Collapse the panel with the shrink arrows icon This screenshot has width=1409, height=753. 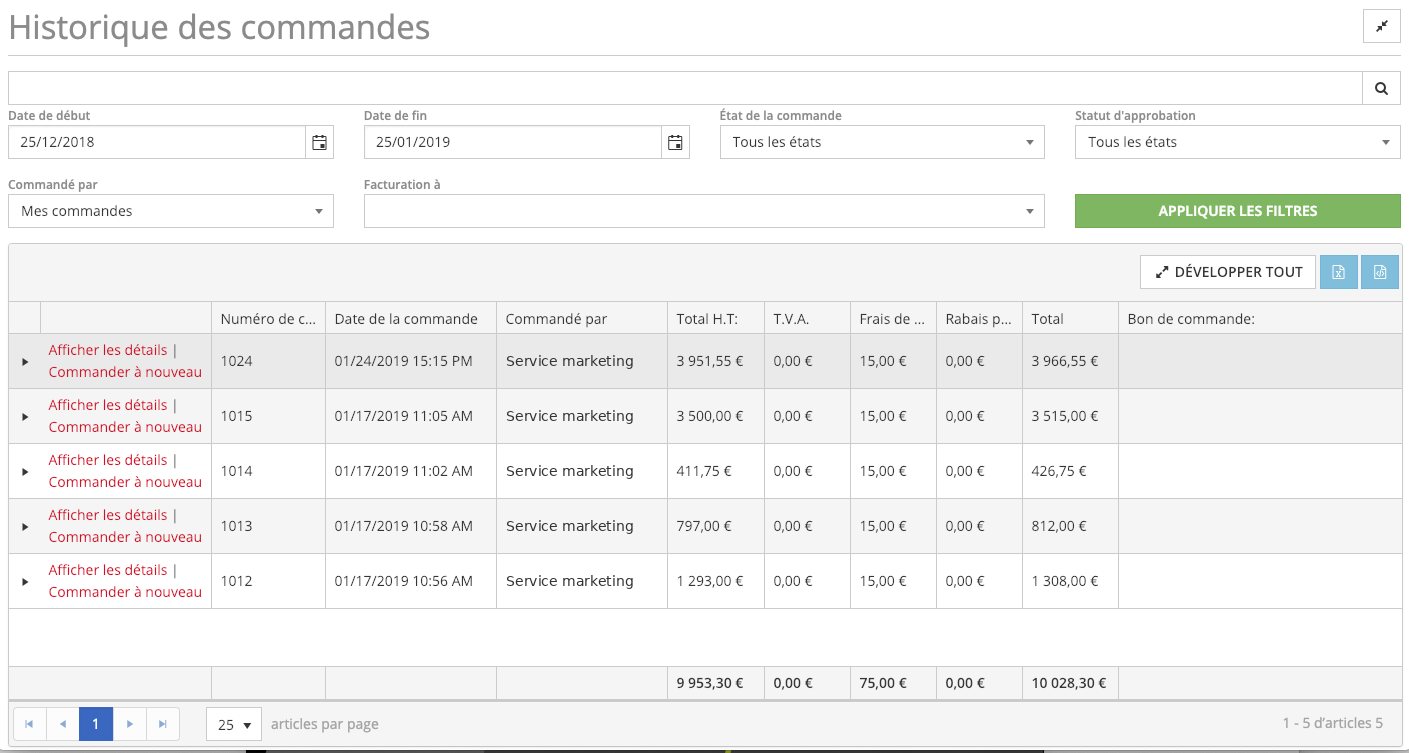(x=1382, y=27)
